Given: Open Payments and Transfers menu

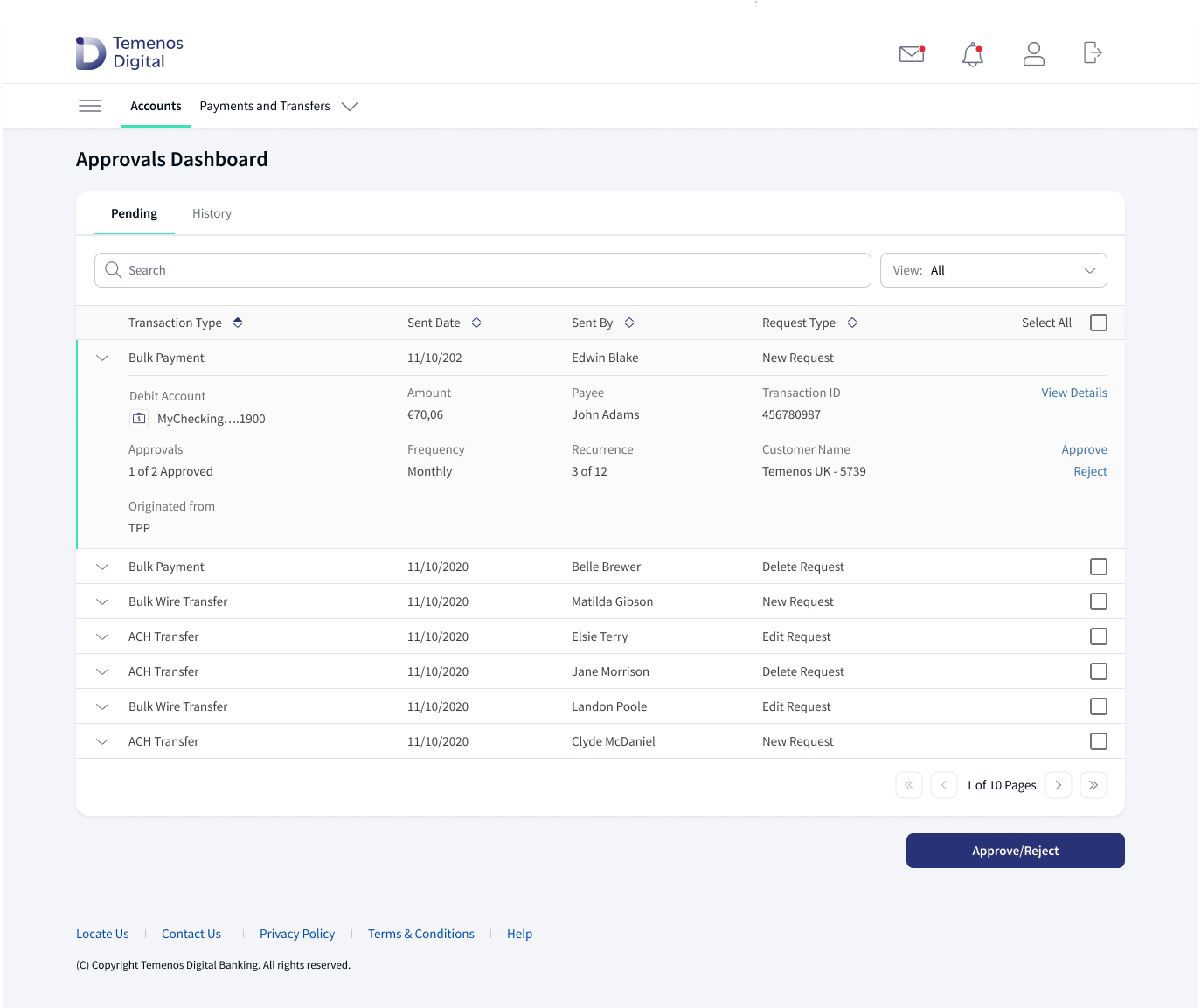Looking at the screenshot, I should coord(265,106).
